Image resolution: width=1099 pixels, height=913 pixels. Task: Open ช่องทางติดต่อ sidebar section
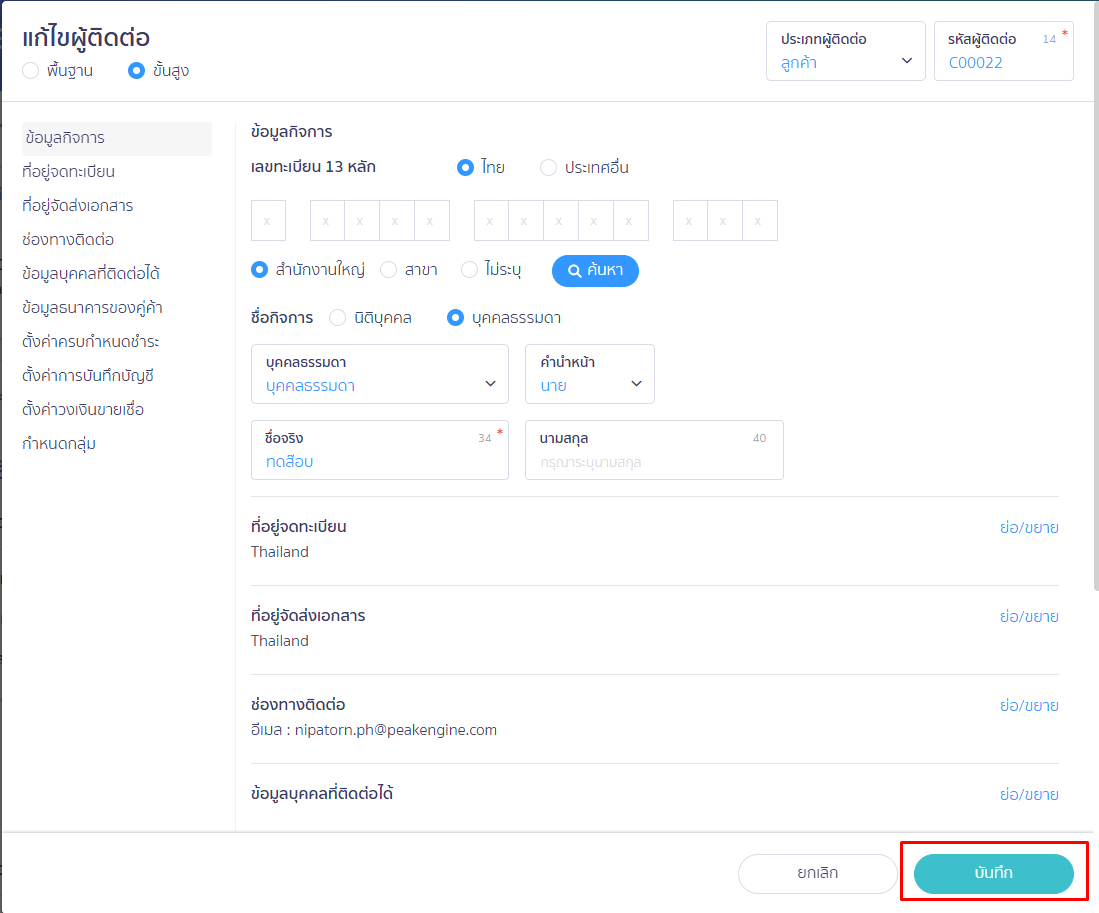(68, 240)
